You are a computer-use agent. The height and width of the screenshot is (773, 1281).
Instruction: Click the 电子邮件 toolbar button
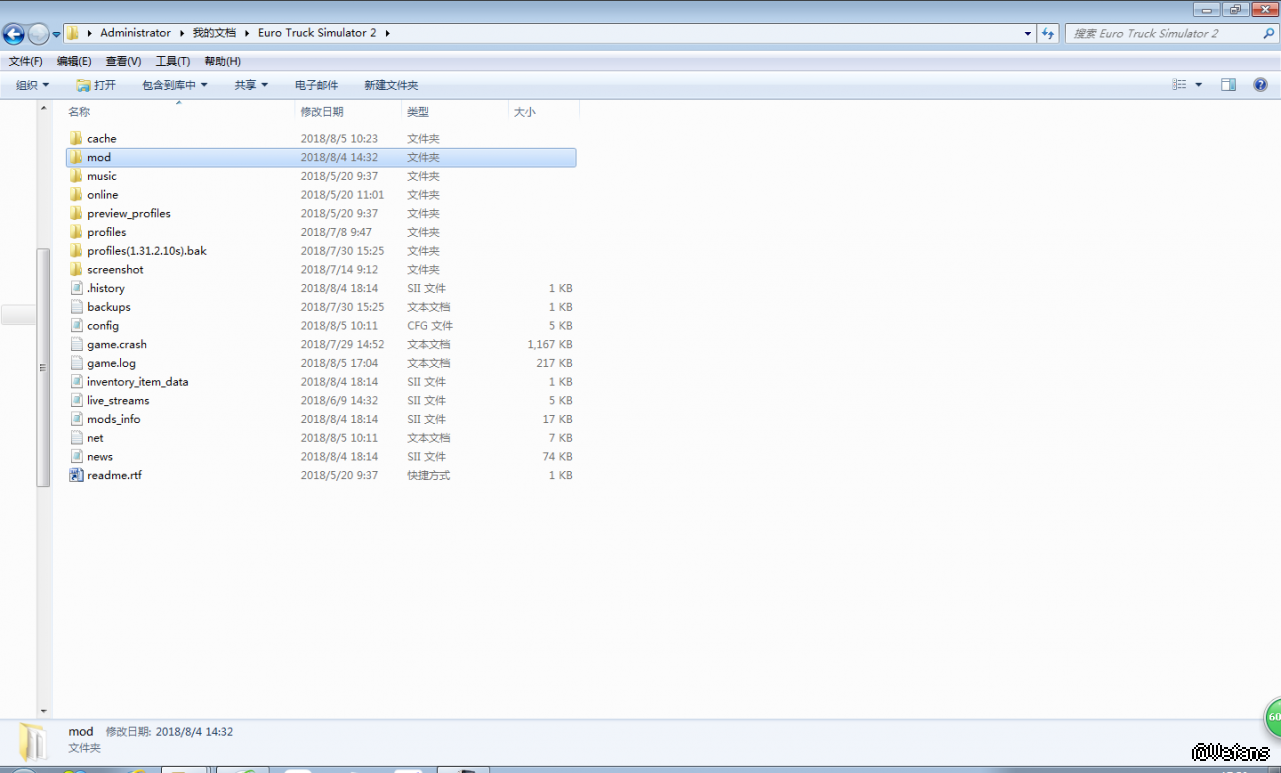point(316,85)
